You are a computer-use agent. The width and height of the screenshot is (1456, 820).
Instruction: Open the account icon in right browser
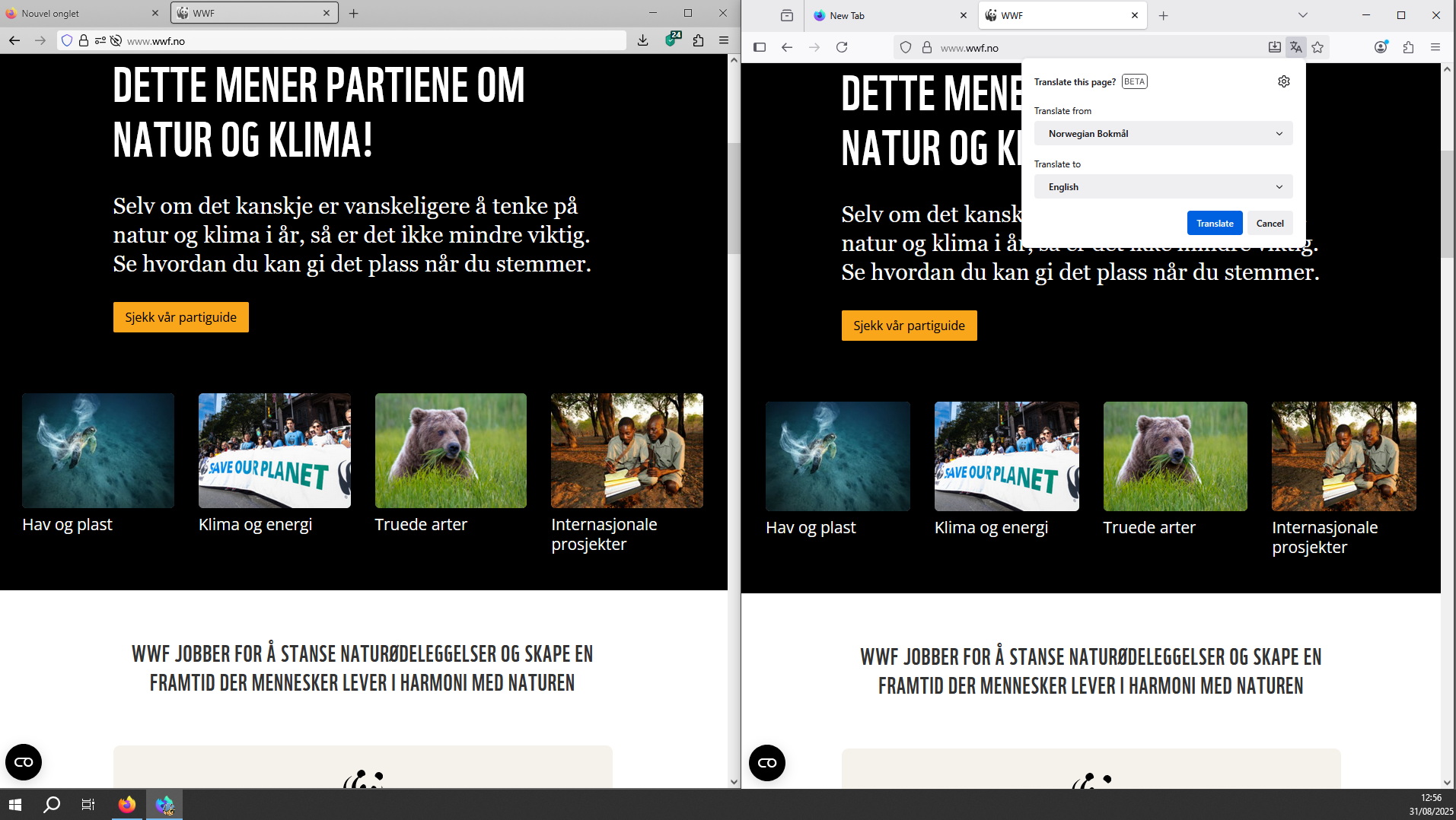[1381, 47]
